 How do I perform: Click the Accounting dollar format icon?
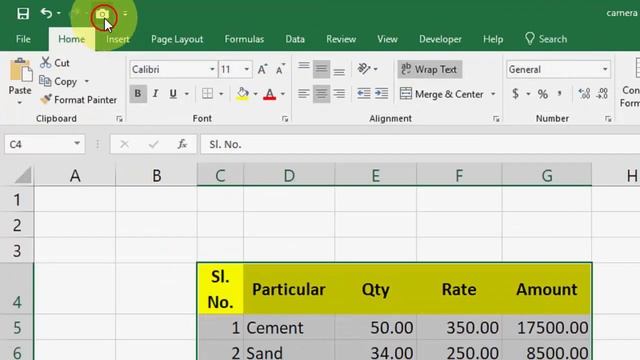(516, 94)
